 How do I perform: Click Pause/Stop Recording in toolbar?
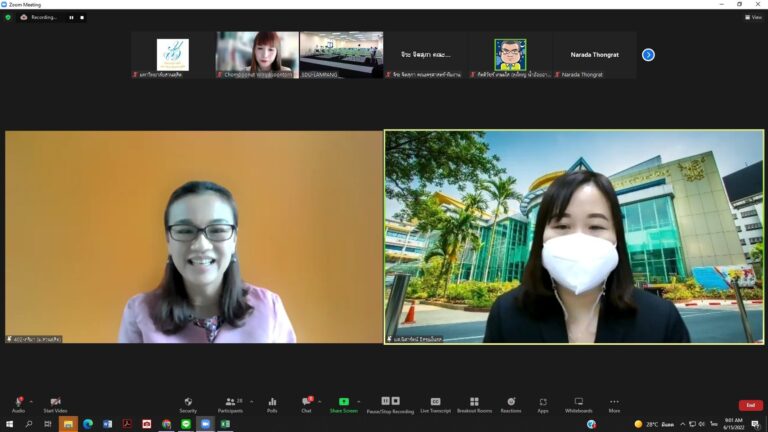(x=390, y=403)
